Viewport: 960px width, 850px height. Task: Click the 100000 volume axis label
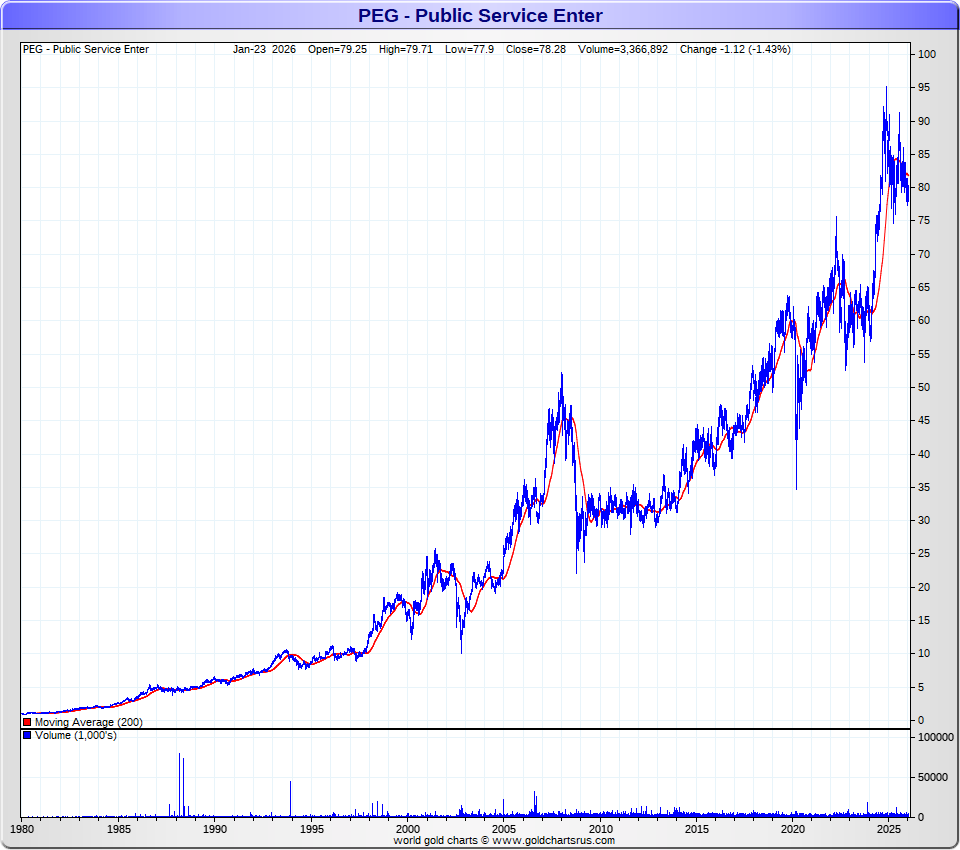pyautogui.click(x=936, y=737)
